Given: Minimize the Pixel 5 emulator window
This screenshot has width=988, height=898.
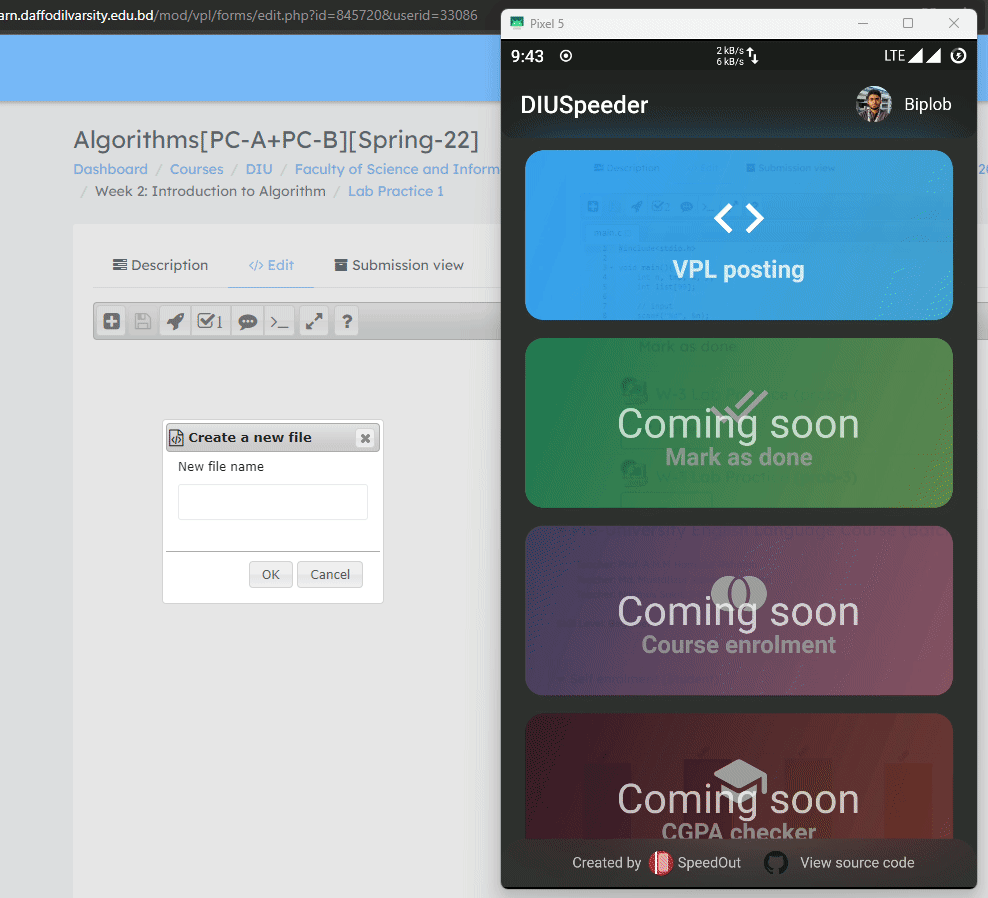Looking at the screenshot, I should 863,23.
